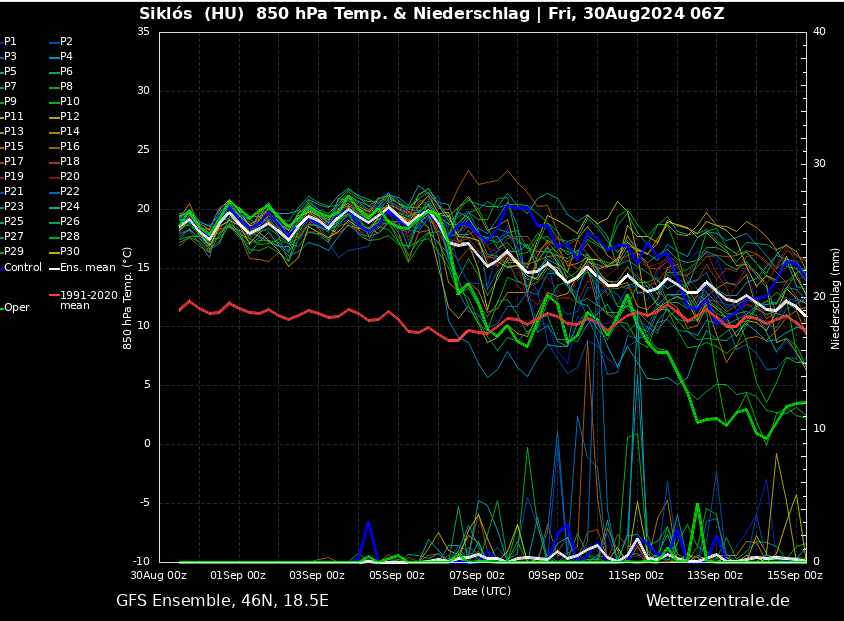The width and height of the screenshot is (844, 621).
Task: Click the P22 blue legend line marker
Action: click(54, 192)
